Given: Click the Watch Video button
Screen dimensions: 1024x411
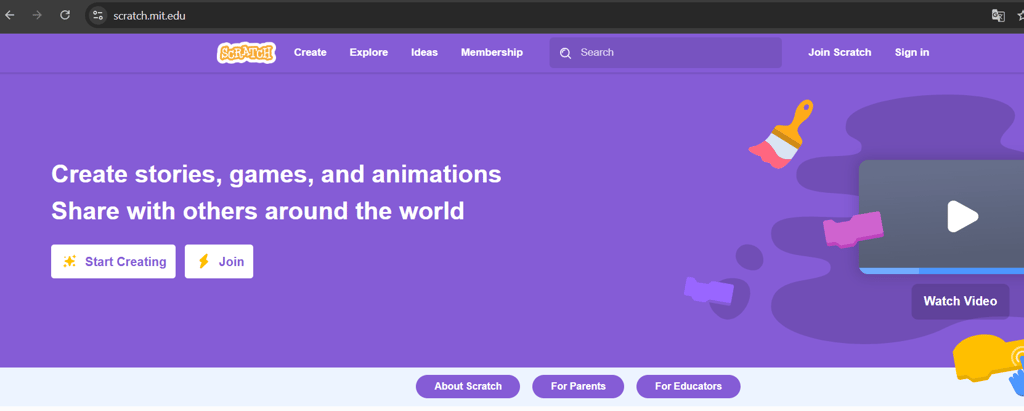Looking at the screenshot, I should tap(960, 301).
